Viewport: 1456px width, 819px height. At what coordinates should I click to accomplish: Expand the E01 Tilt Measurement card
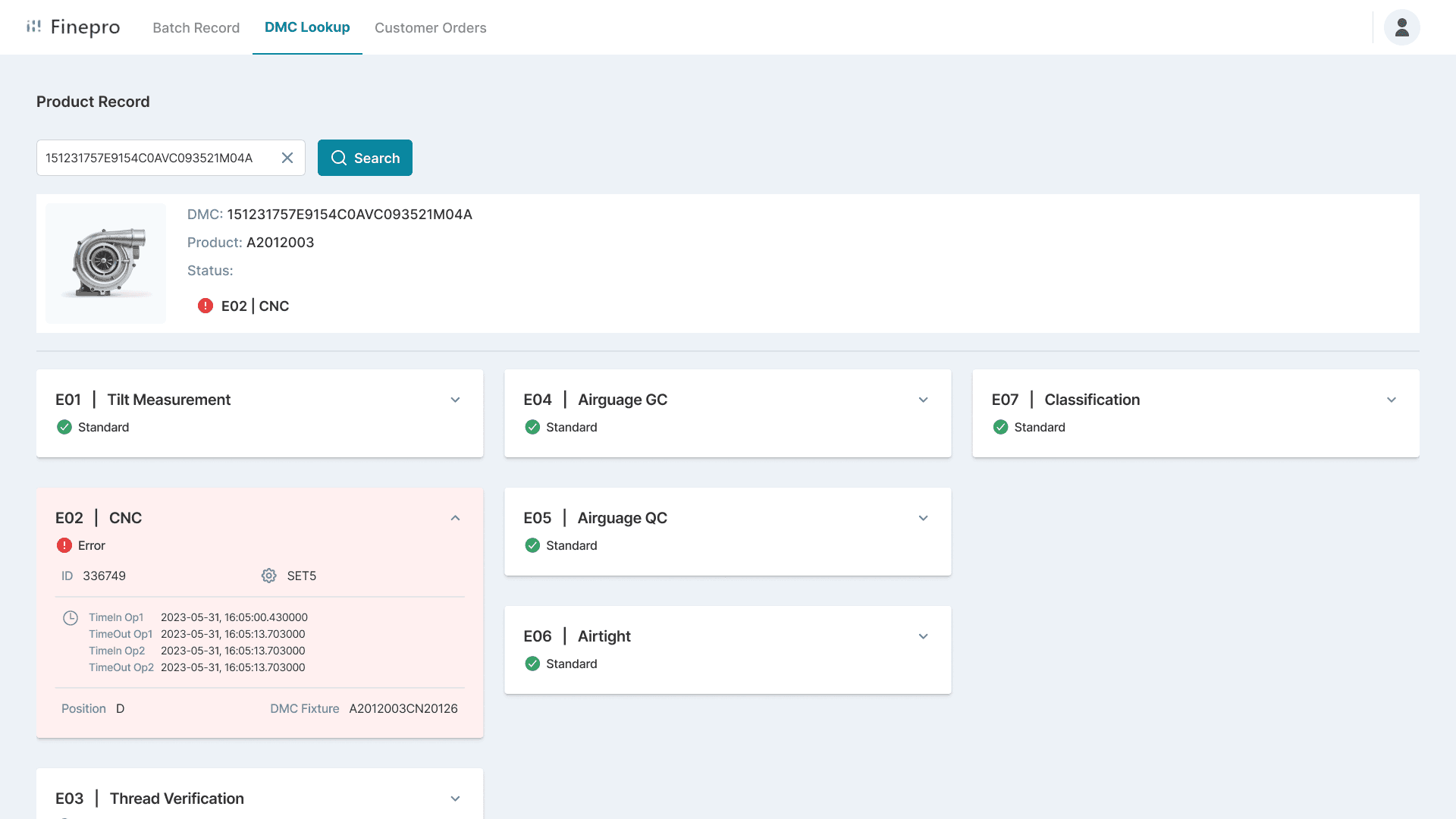tap(455, 400)
